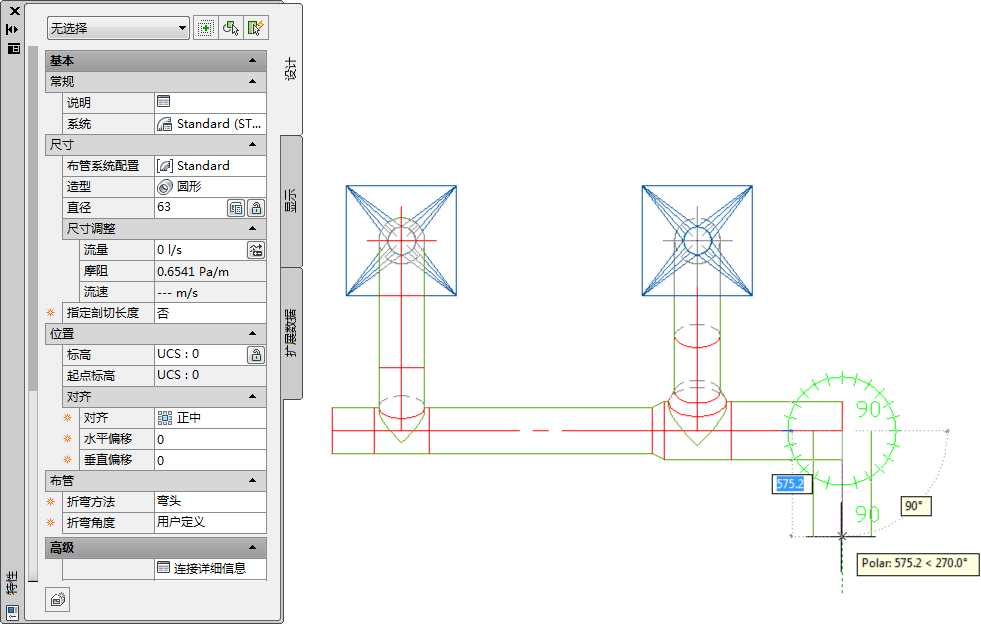
Task: Click the 造型 圆形 shape value
Action: coord(210,187)
